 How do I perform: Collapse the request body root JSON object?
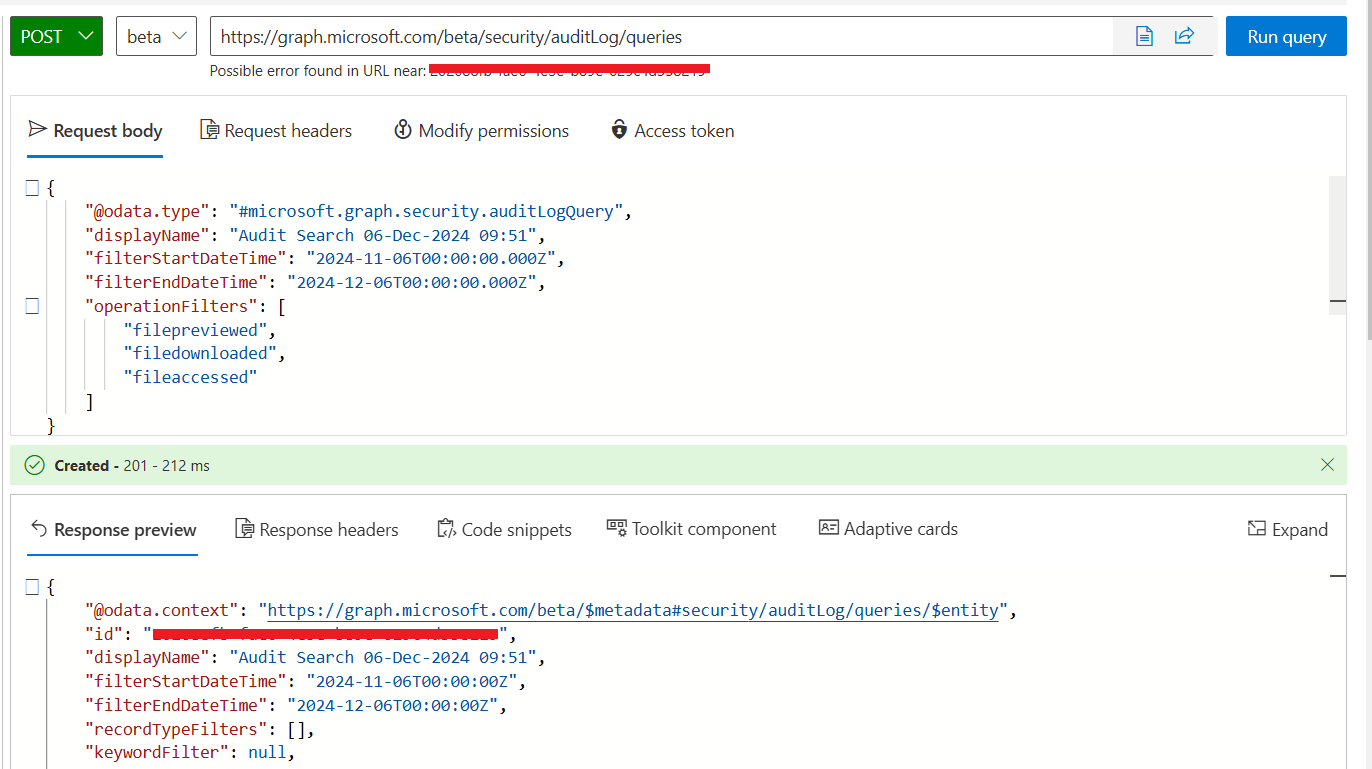click(32, 187)
